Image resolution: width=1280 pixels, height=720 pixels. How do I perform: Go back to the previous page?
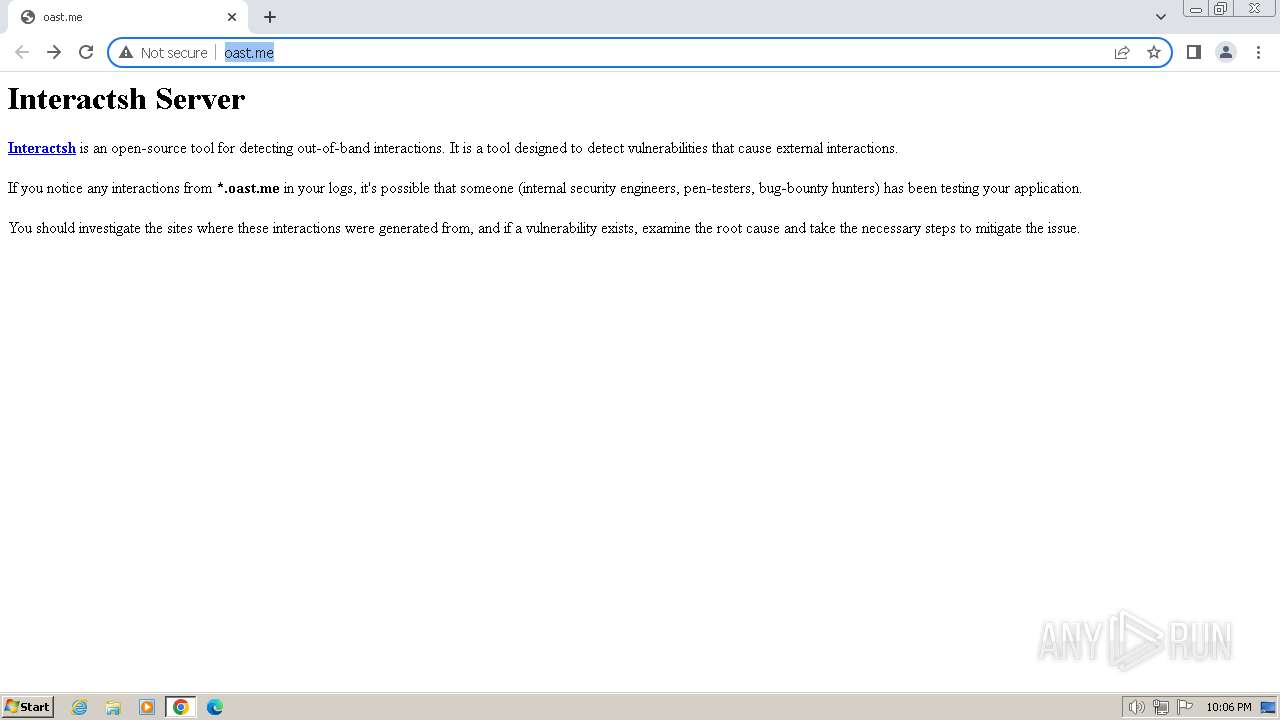click(x=22, y=52)
